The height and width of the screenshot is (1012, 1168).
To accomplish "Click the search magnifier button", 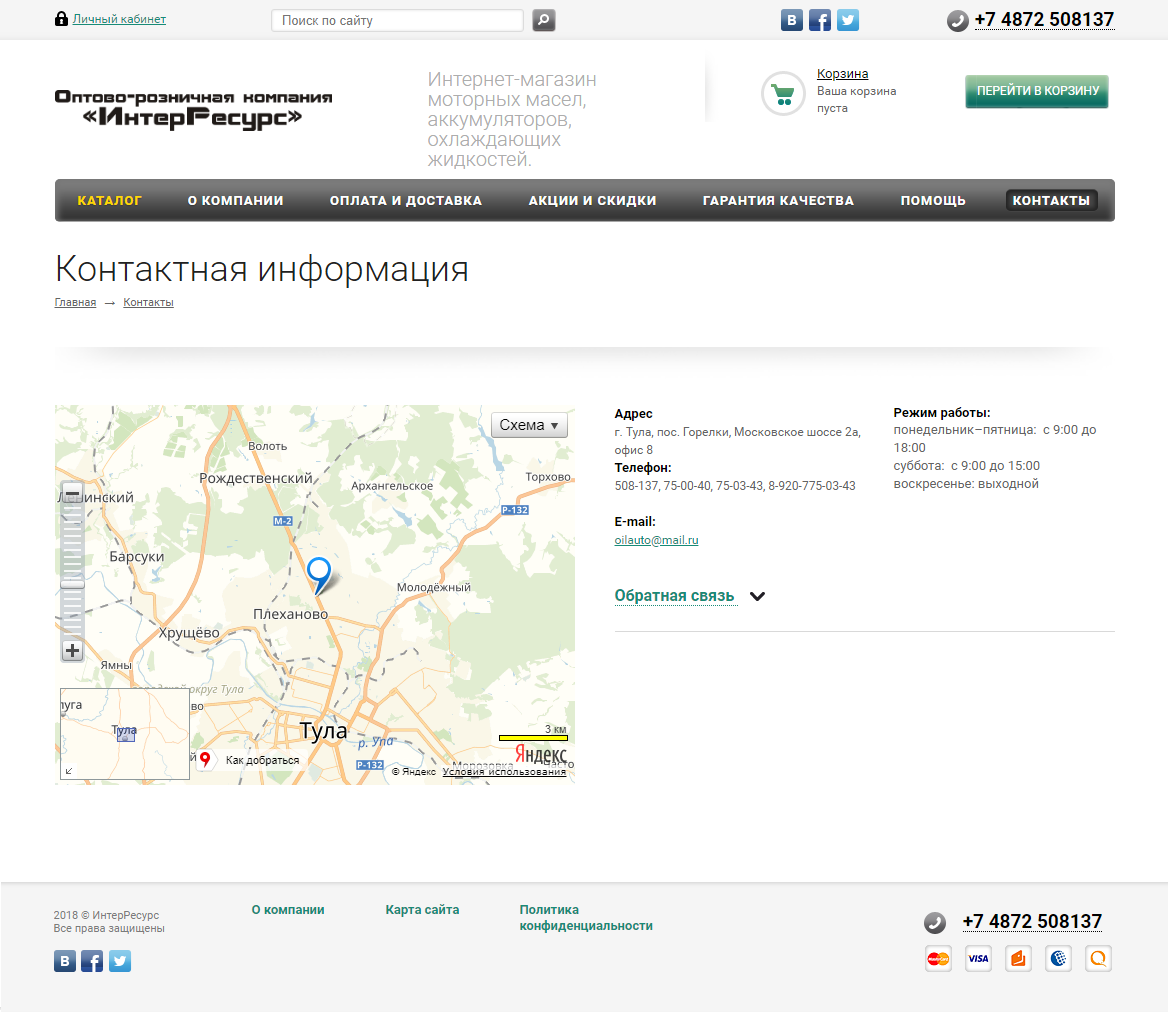I will (543, 20).
